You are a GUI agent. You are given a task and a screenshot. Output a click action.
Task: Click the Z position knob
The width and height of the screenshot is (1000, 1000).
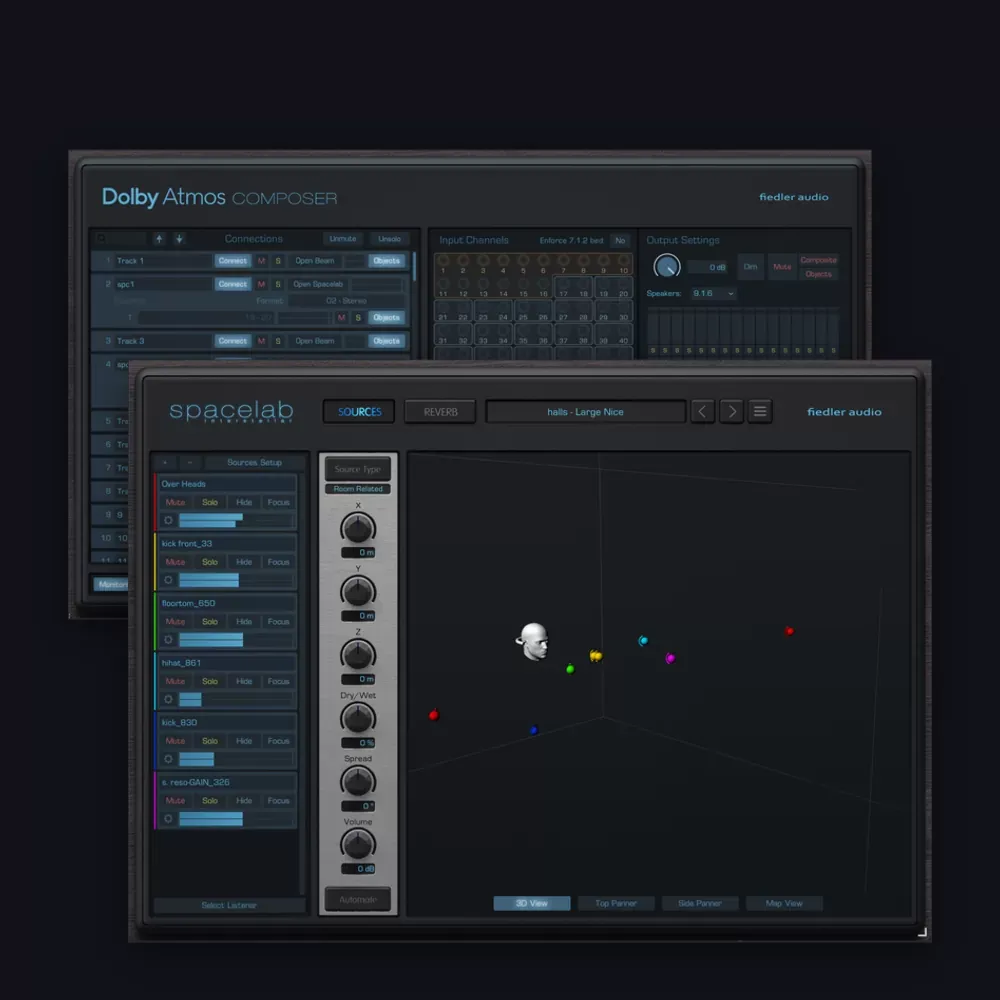pyautogui.click(x=358, y=654)
